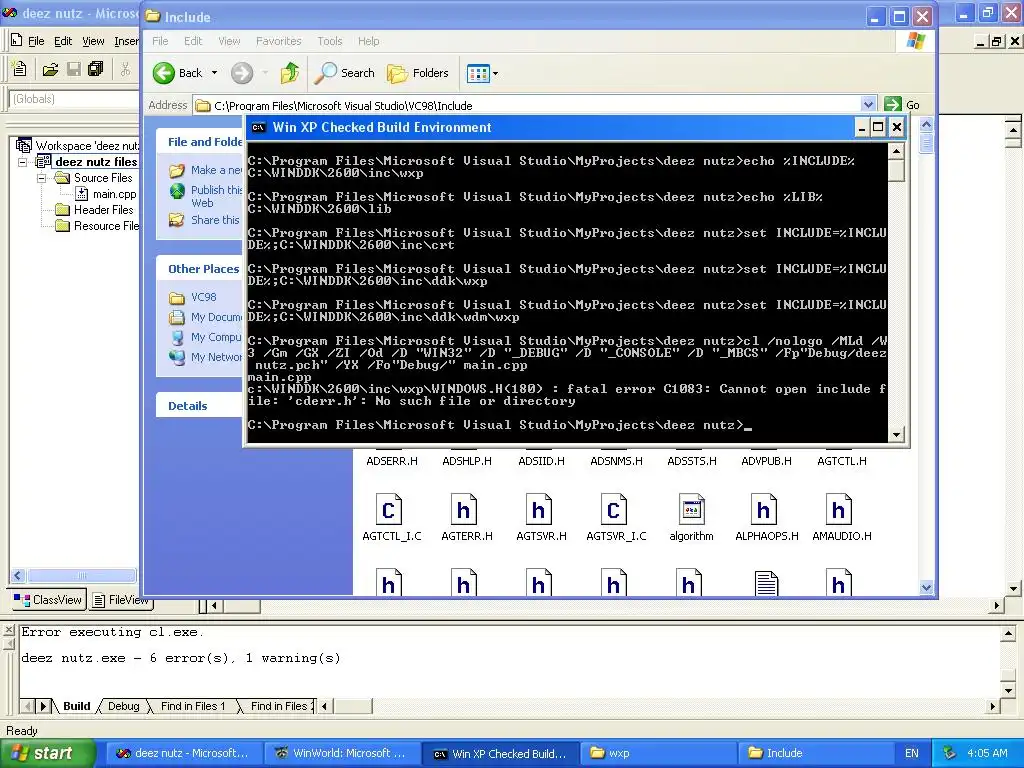
Task: Switch to the ClassView tab
Action: (x=48, y=600)
